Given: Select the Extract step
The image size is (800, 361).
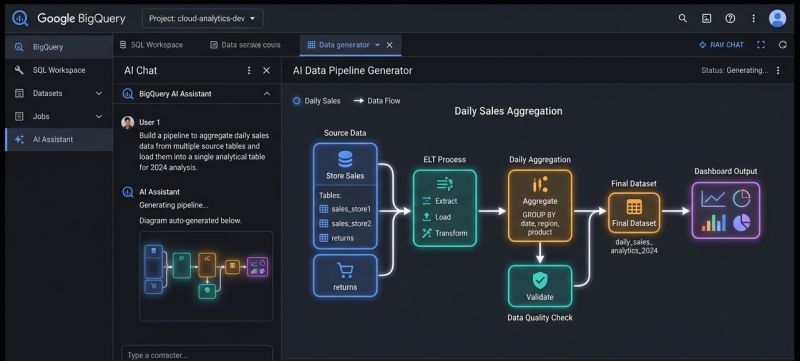Looking at the screenshot, I should click(x=440, y=201).
